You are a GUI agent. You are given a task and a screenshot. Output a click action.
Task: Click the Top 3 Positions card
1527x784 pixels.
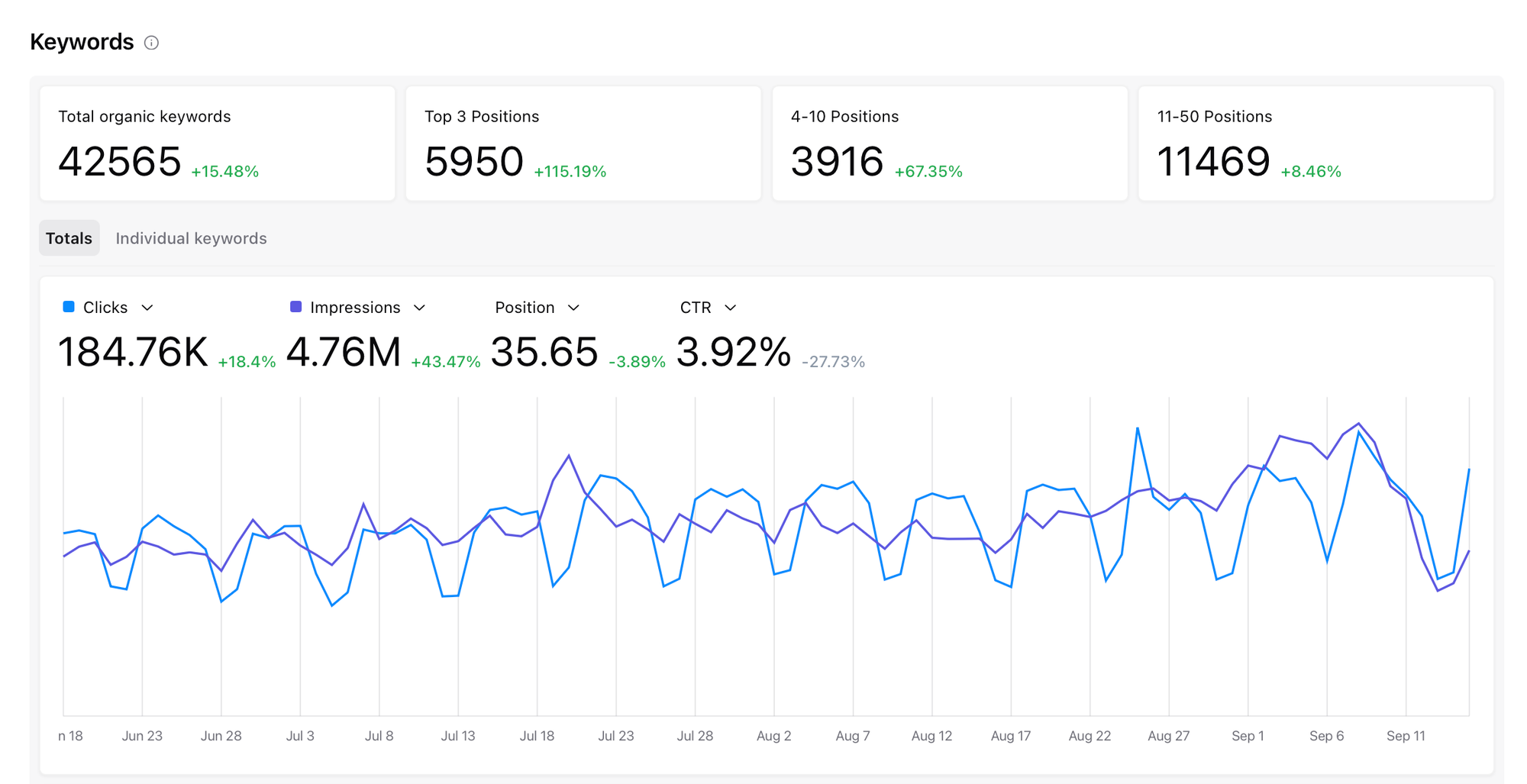pos(583,143)
